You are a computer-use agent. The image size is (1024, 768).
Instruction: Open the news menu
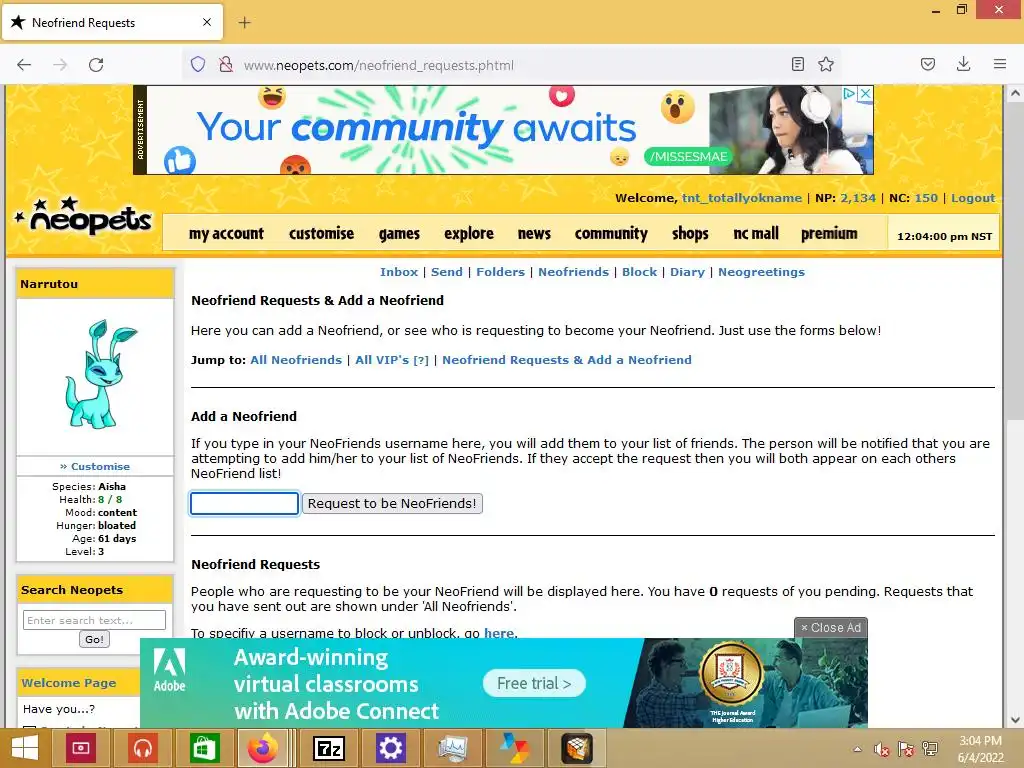coord(534,233)
